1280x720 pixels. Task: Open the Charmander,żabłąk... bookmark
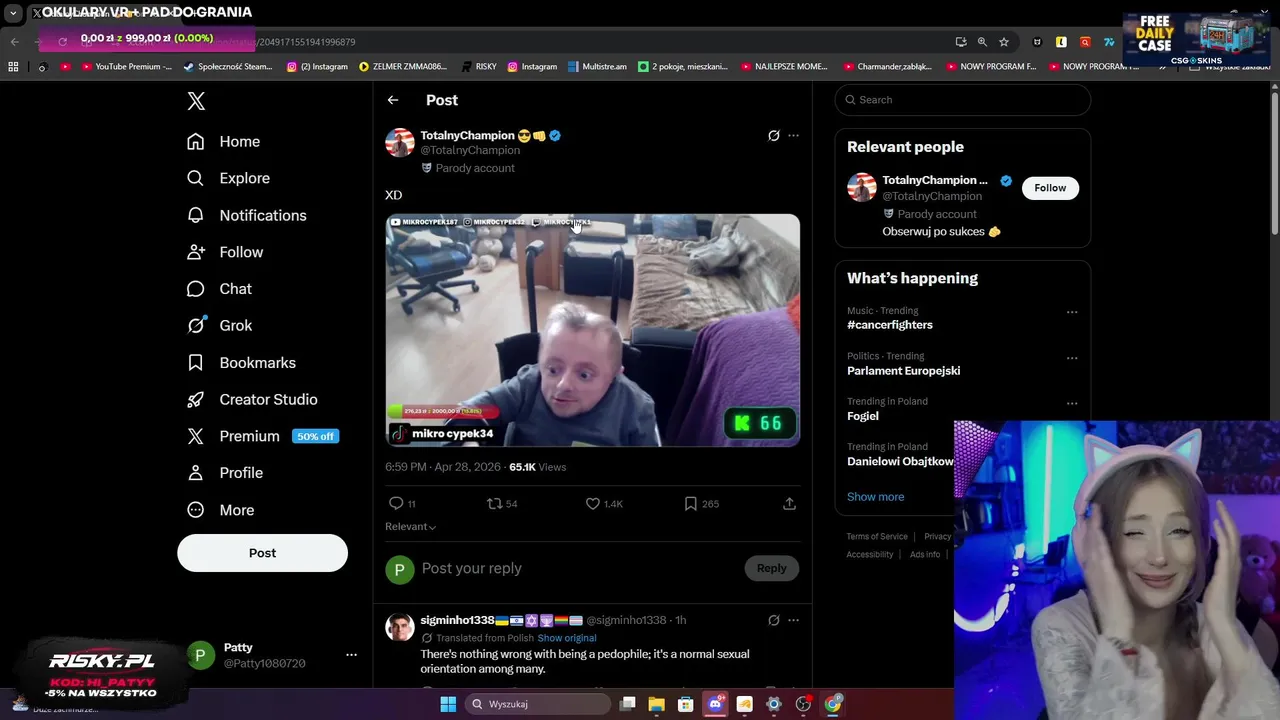tap(887, 67)
